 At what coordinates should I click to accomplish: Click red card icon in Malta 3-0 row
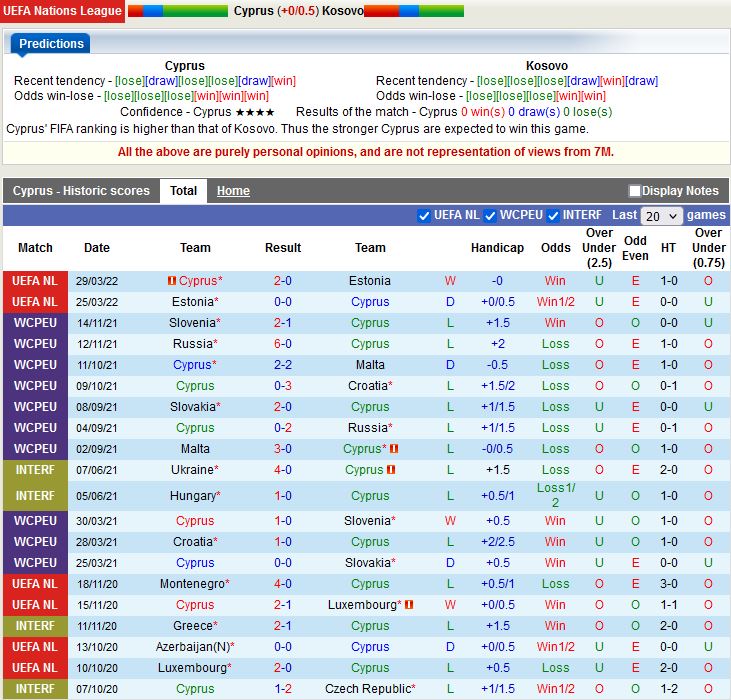(395, 449)
